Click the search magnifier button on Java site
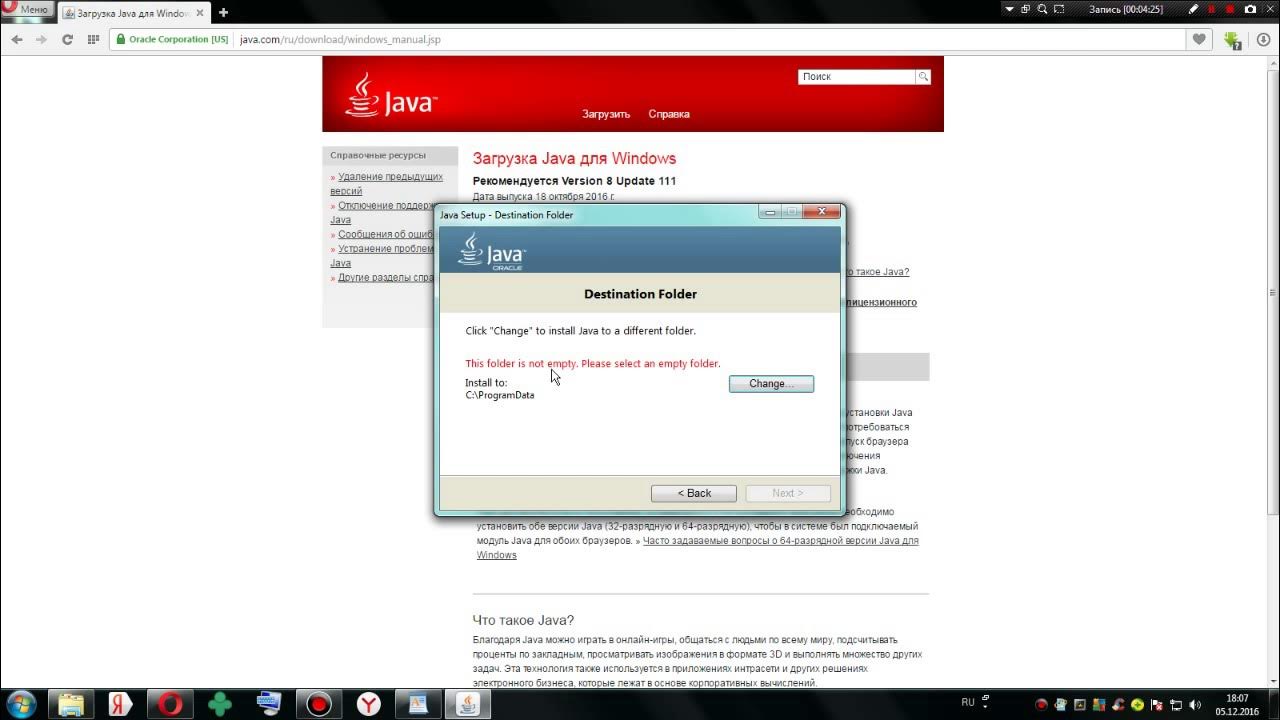The image size is (1280, 720). point(923,77)
